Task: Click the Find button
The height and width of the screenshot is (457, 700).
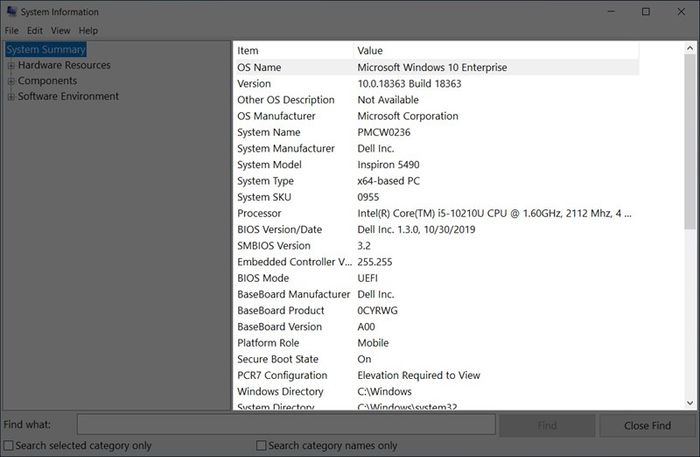Action: (547, 425)
